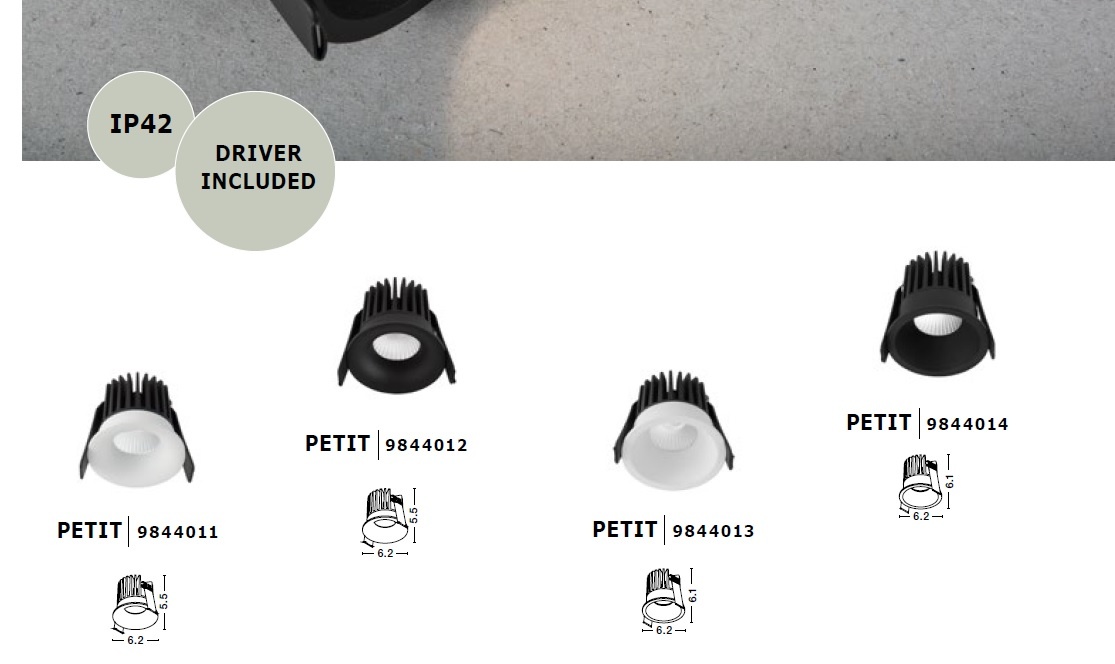Open the dimension diagram under PETIT 9844012
This screenshot has width=1115, height=664.
(389, 523)
